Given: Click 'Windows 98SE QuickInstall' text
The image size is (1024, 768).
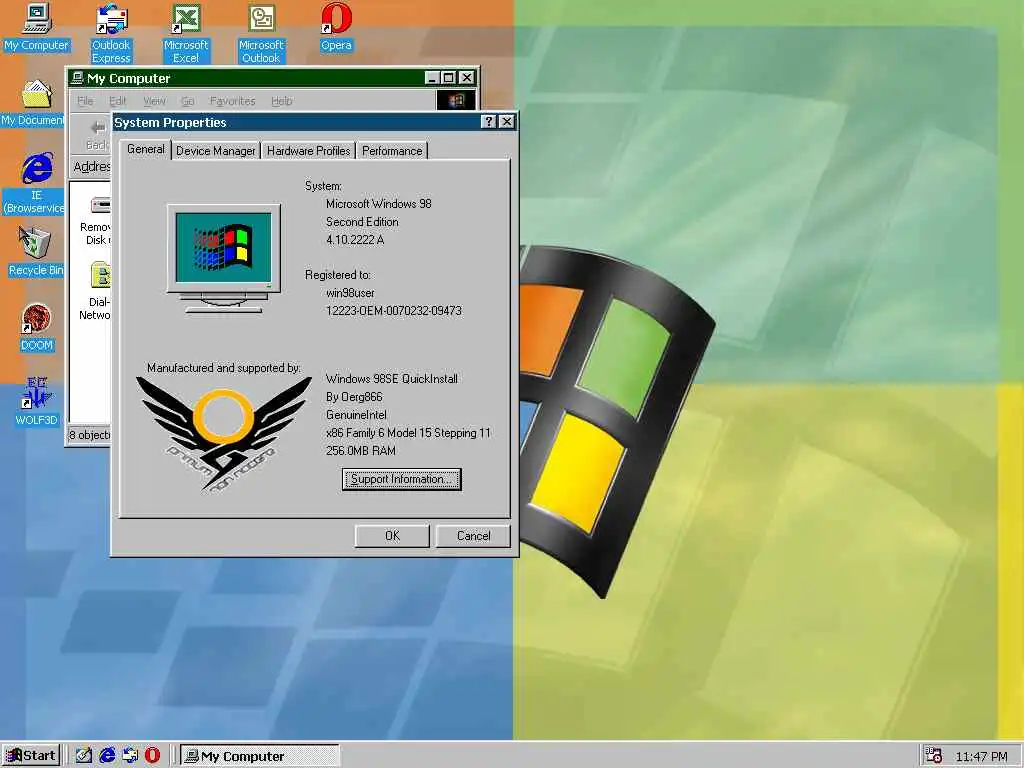Looking at the screenshot, I should point(392,379).
